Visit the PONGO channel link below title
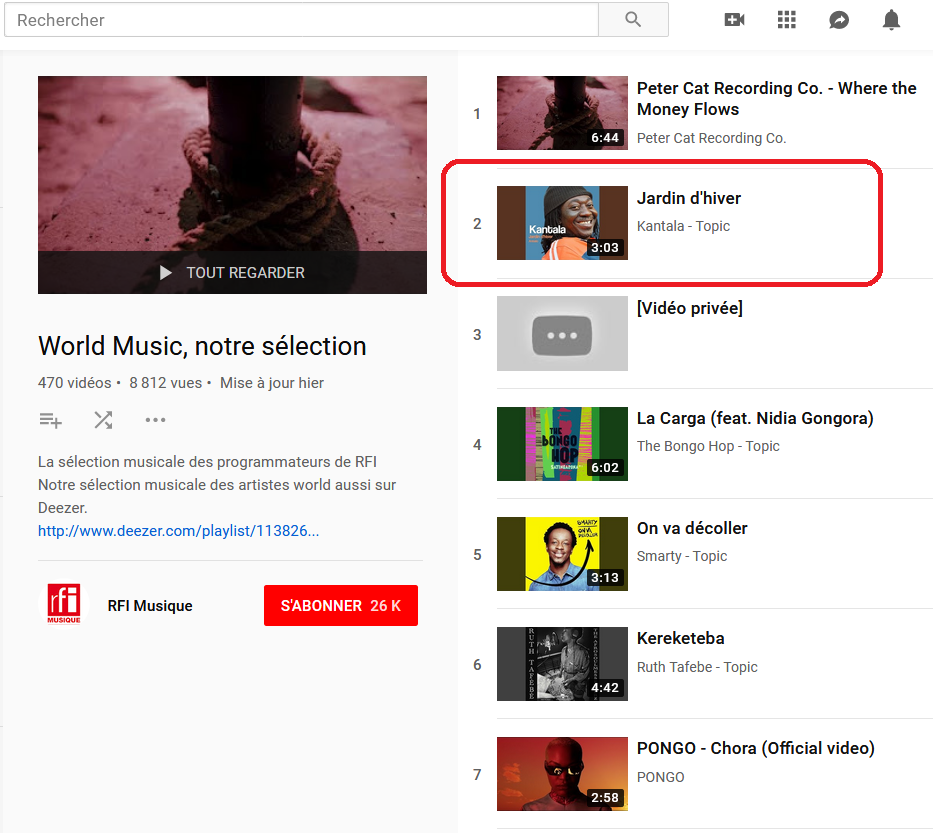Viewport: 933px width, 833px height. pyautogui.click(x=660, y=777)
